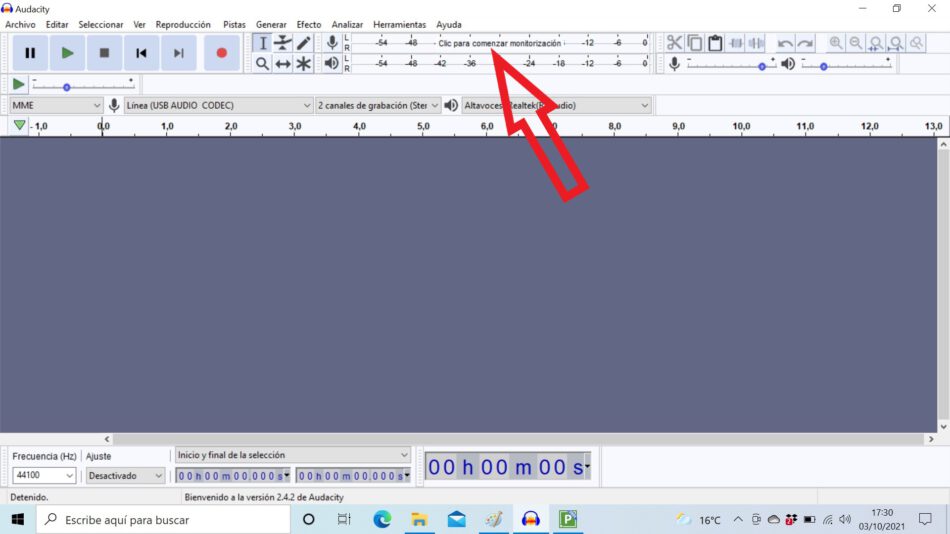Open the Herramientas menu

399,25
